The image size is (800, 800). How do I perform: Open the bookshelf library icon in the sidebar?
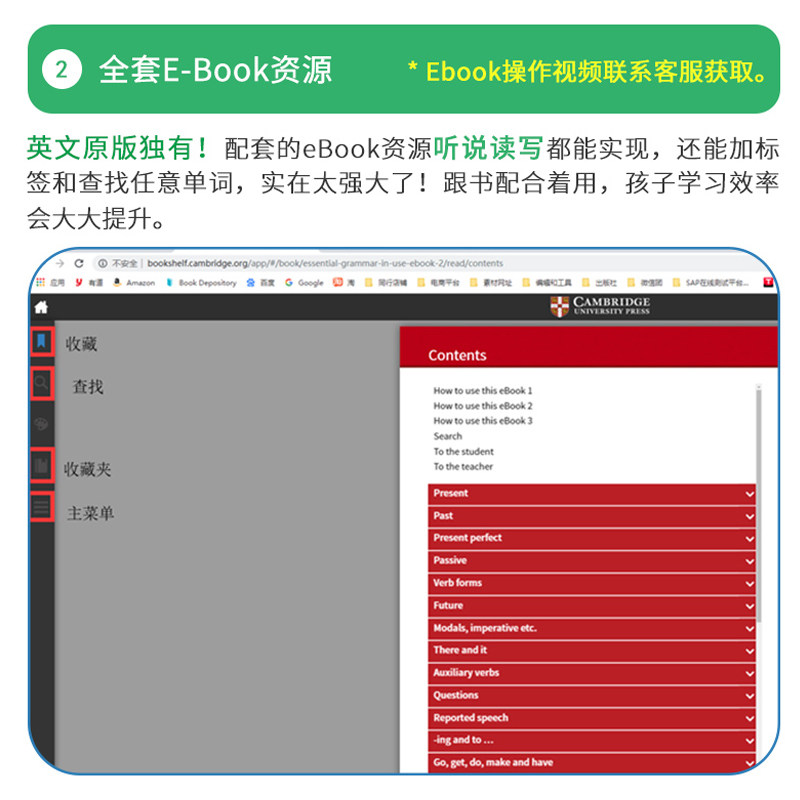[41, 465]
